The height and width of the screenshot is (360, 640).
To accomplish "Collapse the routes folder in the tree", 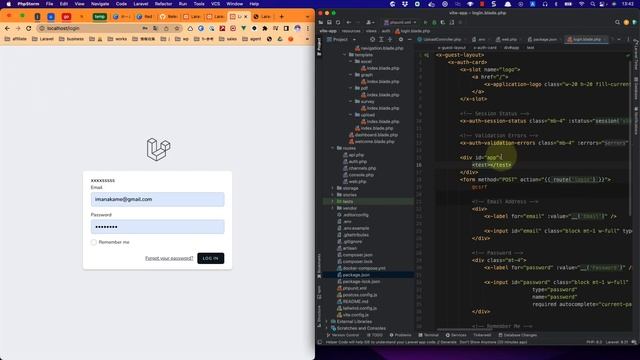I will (x=333, y=148).
